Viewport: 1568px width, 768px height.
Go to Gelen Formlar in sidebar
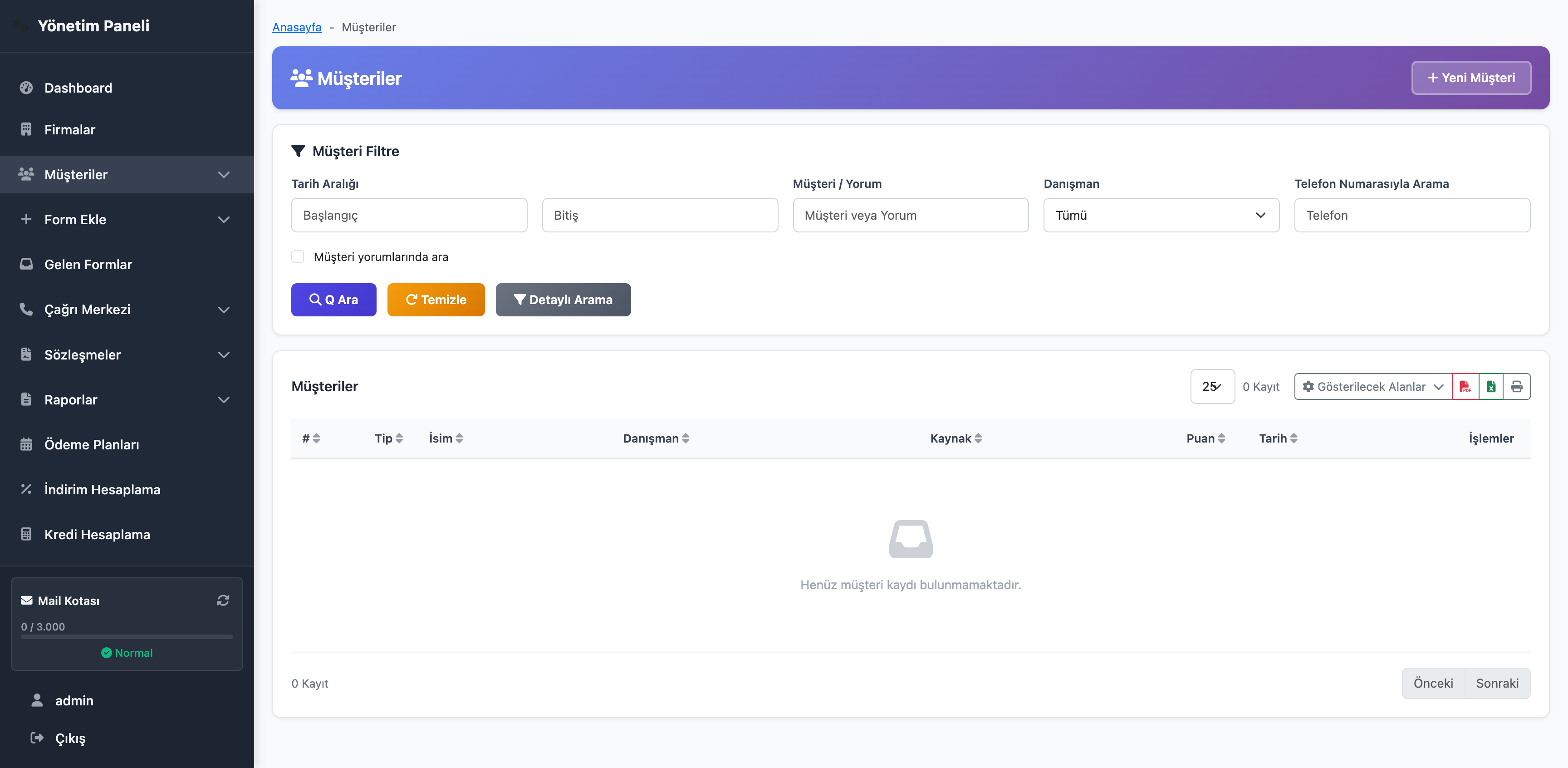(88, 264)
